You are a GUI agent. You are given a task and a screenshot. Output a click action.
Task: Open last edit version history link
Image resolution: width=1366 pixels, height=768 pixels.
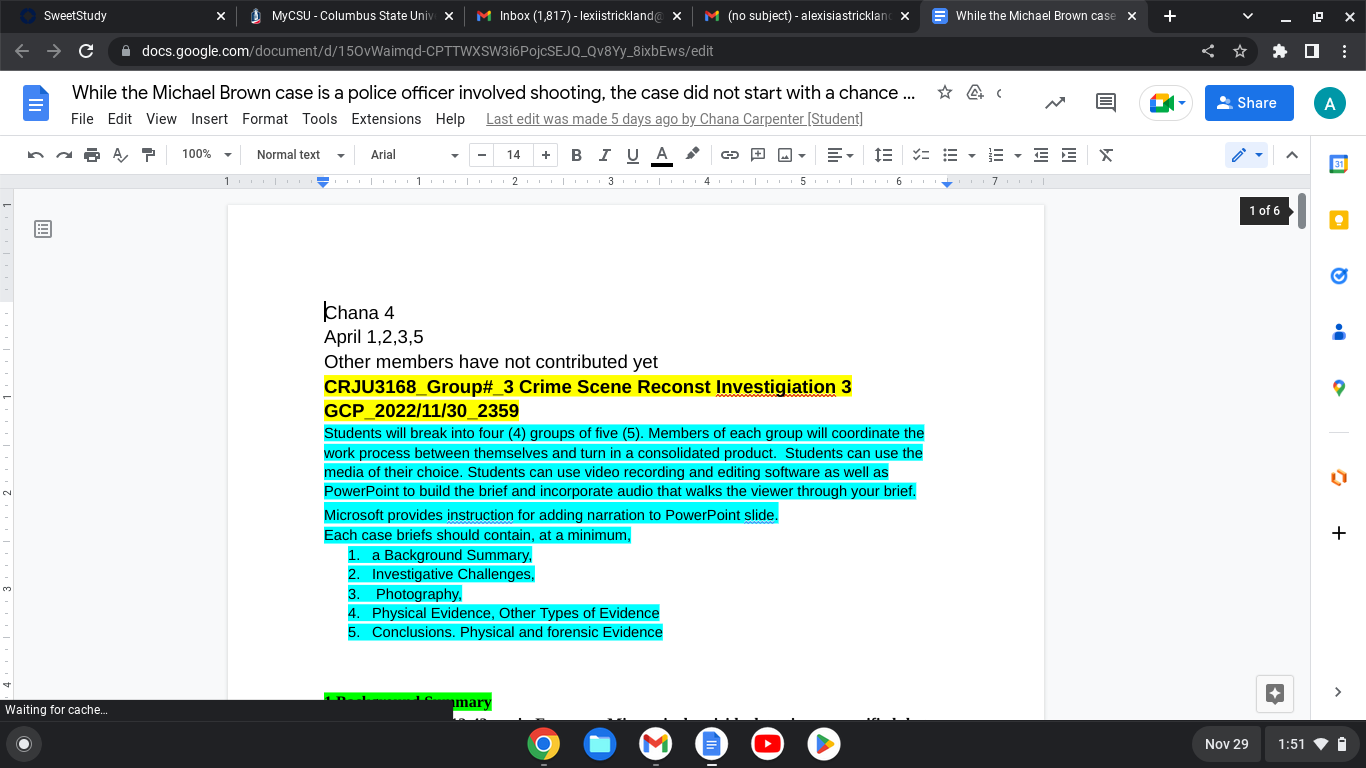(674, 119)
